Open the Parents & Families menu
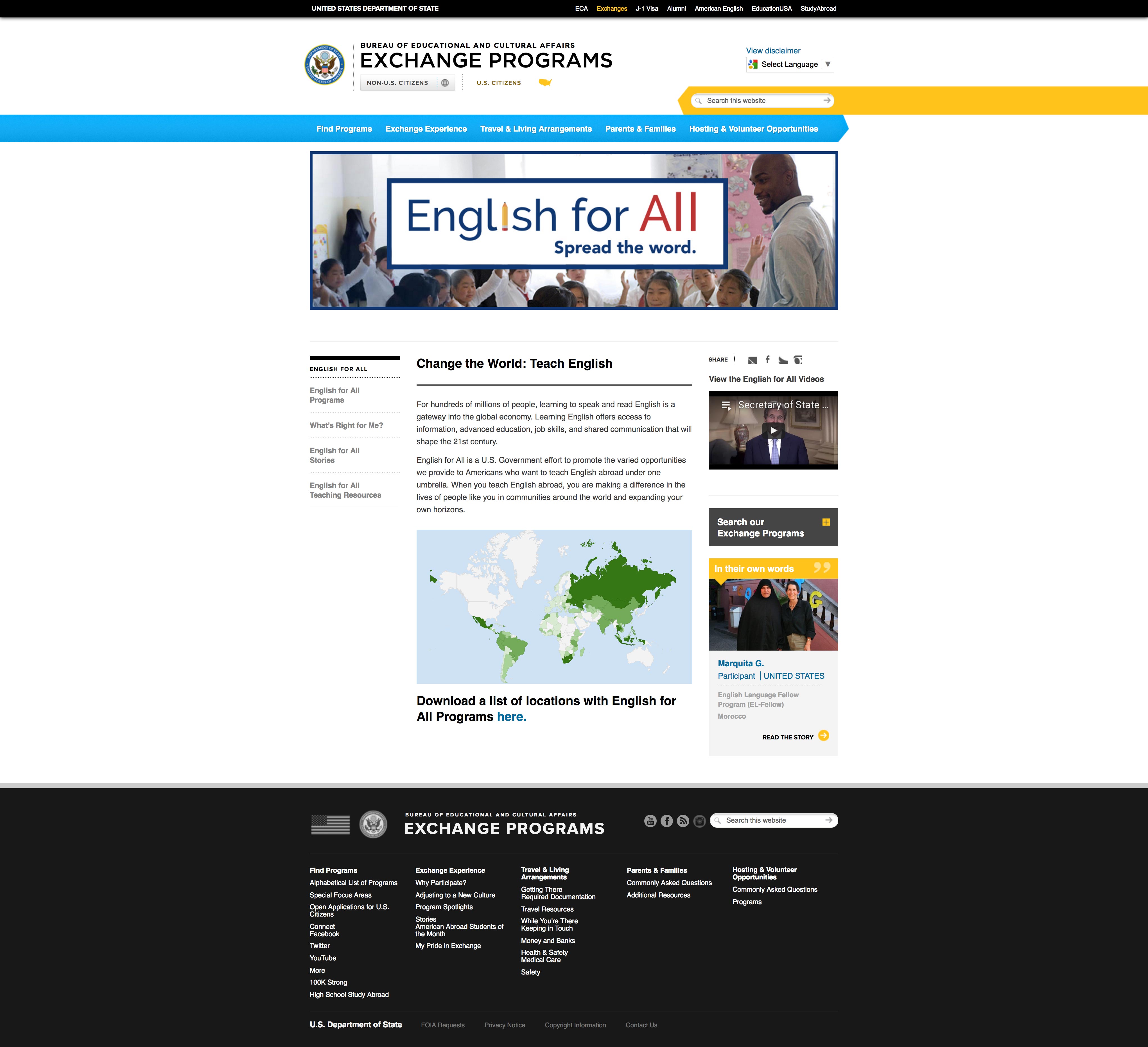Viewport: 1148px width, 1047px height. click(x=640, y=129)
